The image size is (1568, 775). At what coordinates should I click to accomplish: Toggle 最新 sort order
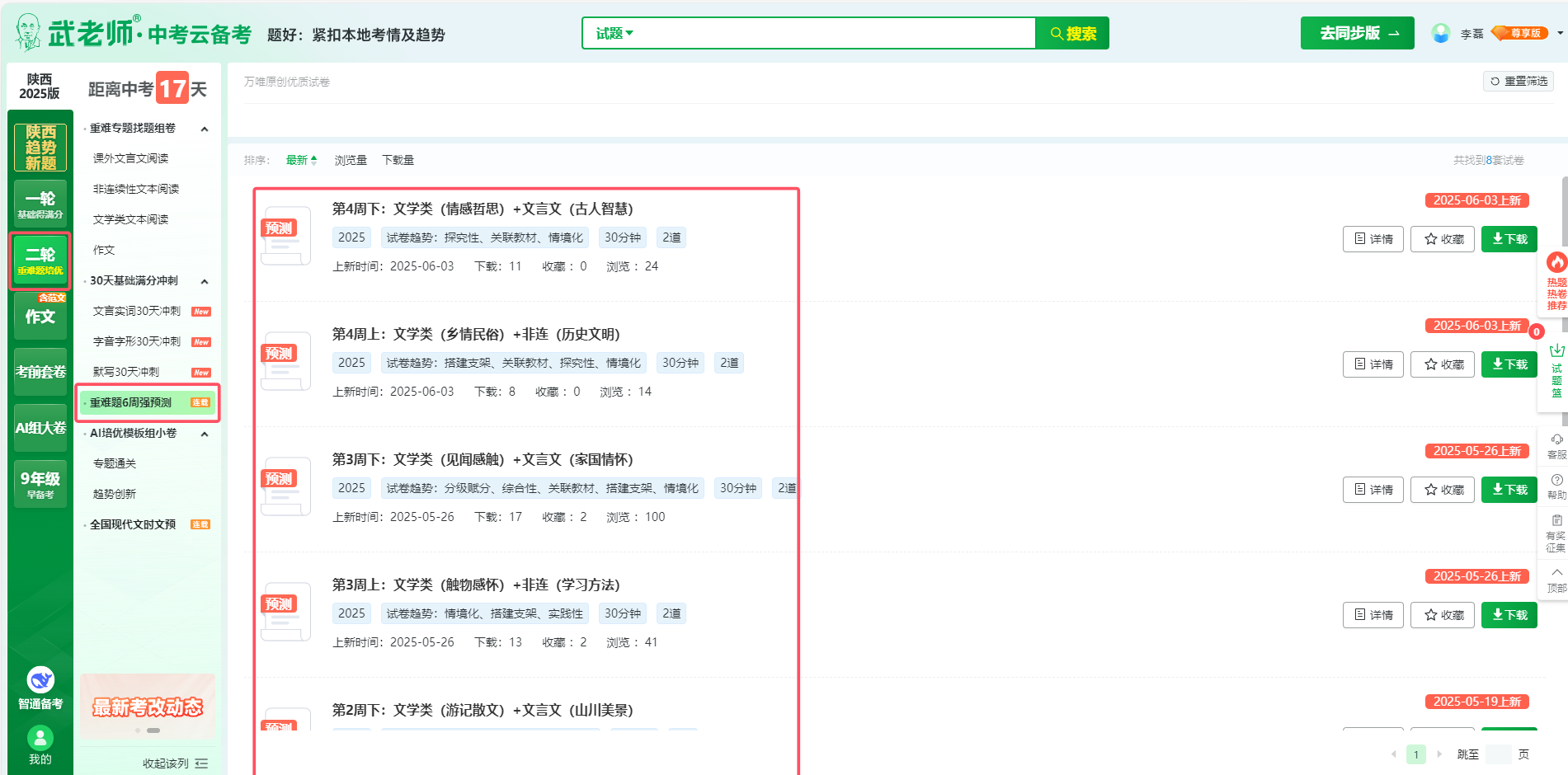coord(301,160)
